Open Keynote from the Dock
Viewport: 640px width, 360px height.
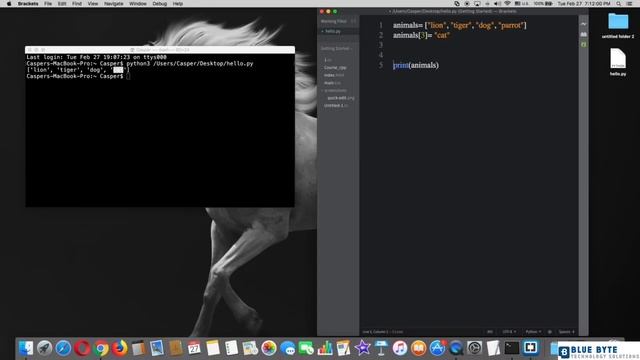(x=381, y=348)
